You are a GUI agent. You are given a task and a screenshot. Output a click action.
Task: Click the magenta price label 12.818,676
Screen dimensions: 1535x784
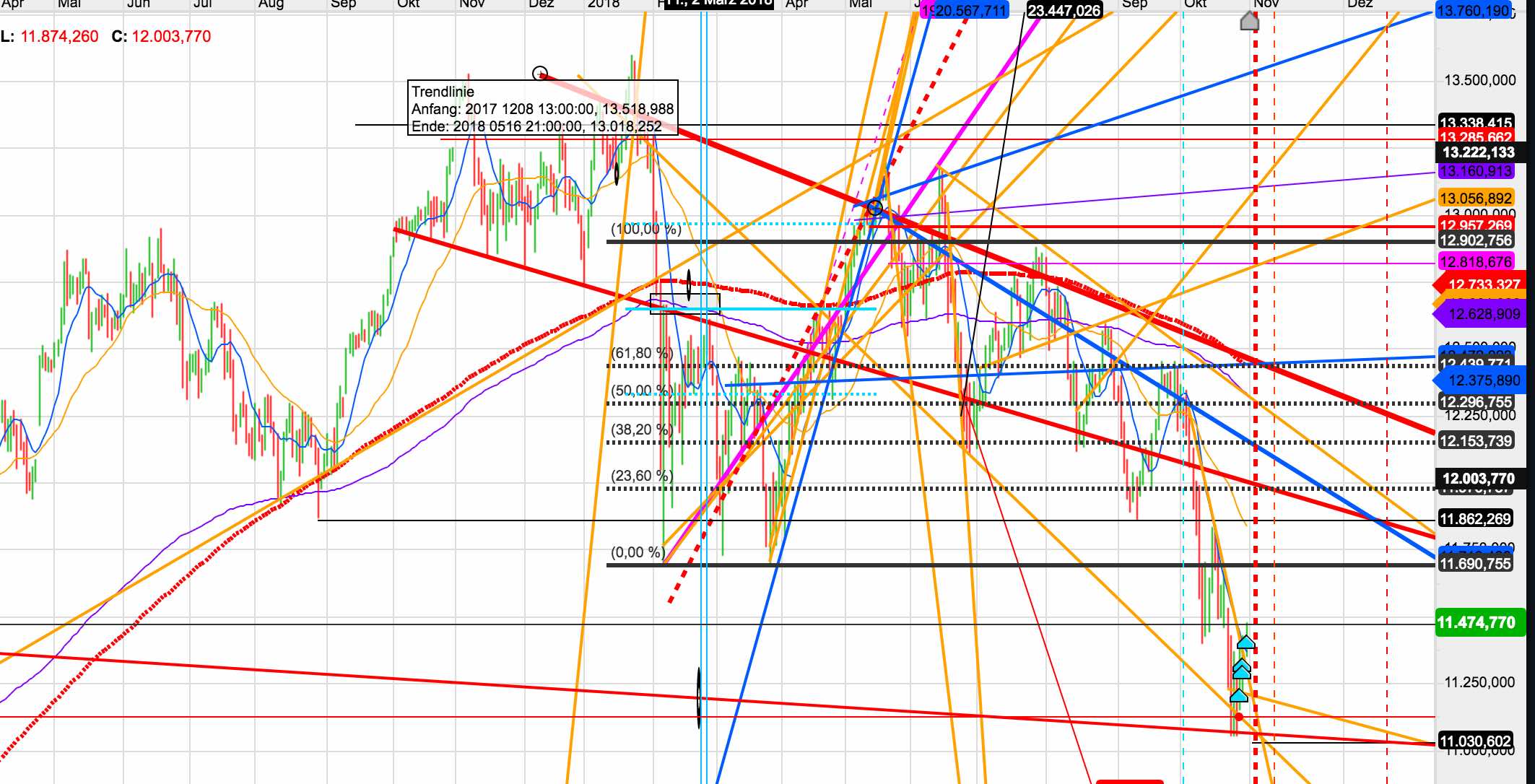pyautogui.click(x=1475, y=262)
